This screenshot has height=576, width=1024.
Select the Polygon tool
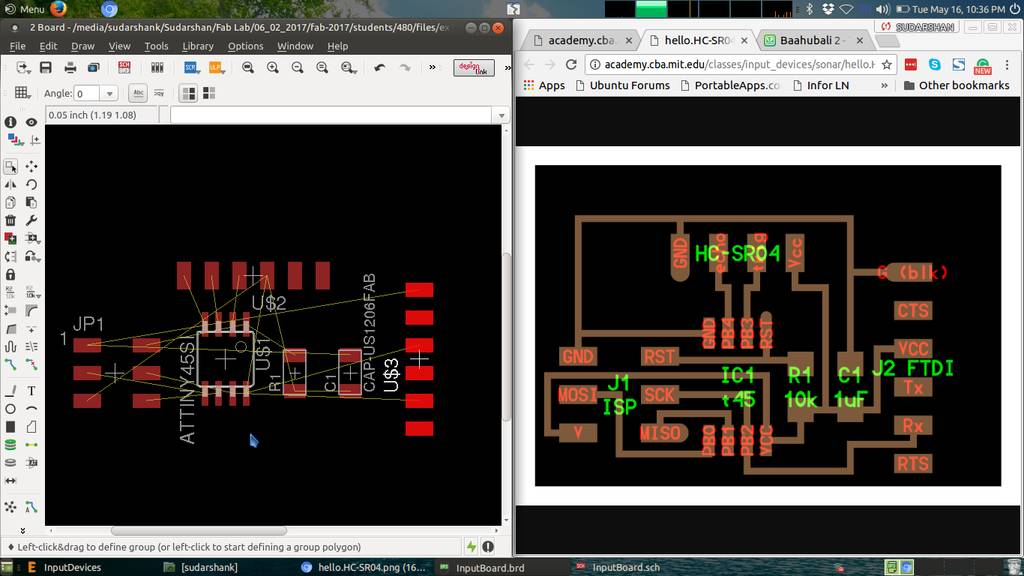[x=31, y=426]
